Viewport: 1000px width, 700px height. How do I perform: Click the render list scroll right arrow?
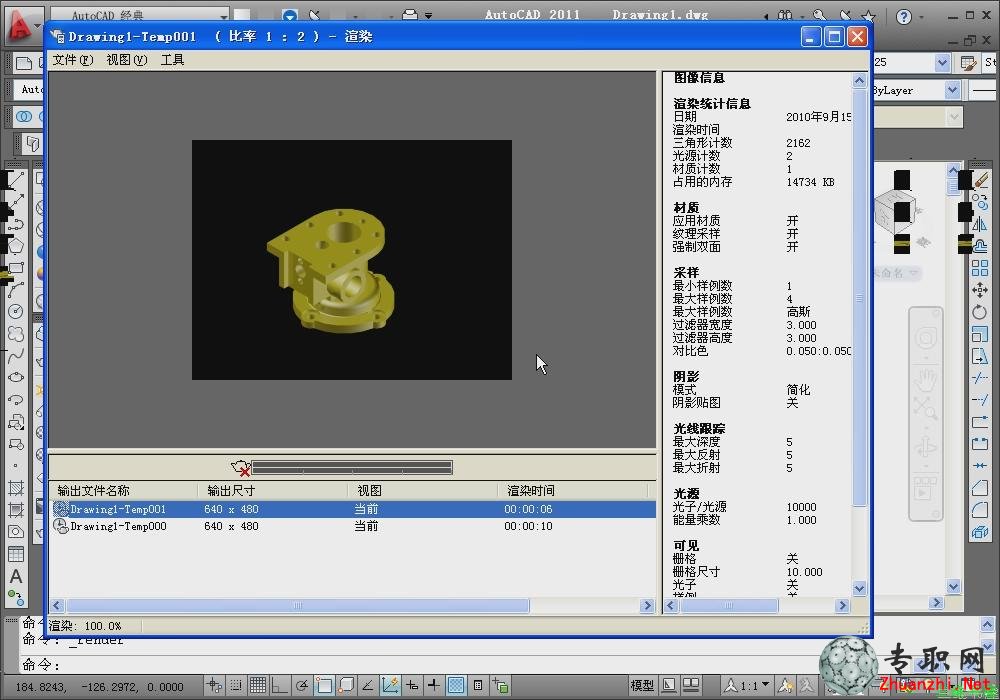point(647,605)
